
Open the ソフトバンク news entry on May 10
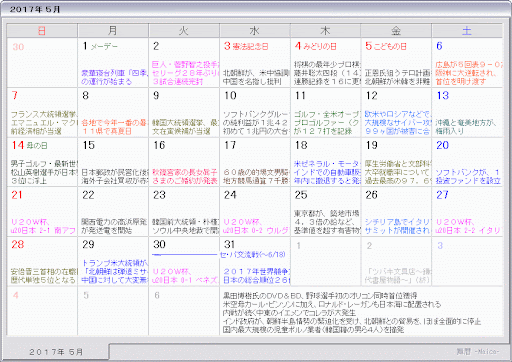(x=255, y=123)
